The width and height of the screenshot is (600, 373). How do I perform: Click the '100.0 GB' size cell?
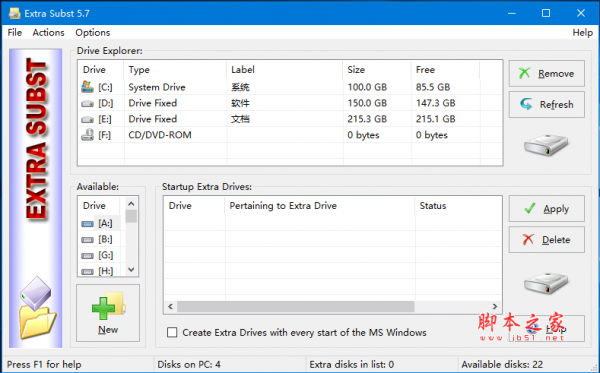(x=367, y=87)
